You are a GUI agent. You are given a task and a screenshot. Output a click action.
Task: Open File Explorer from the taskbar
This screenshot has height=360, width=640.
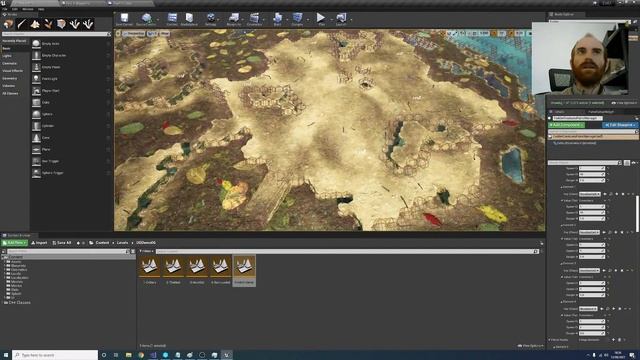click(129, 355)
